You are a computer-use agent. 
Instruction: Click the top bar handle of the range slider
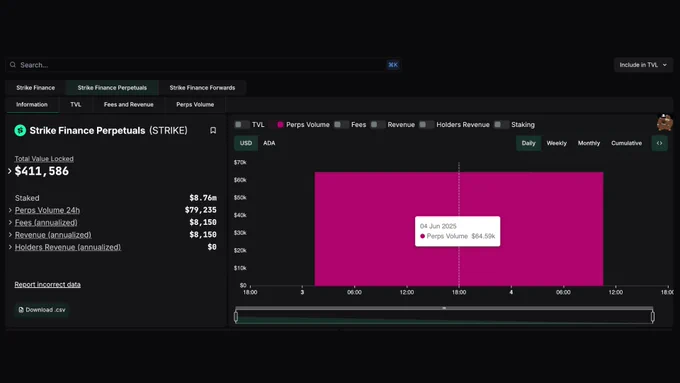coord(444,308)
